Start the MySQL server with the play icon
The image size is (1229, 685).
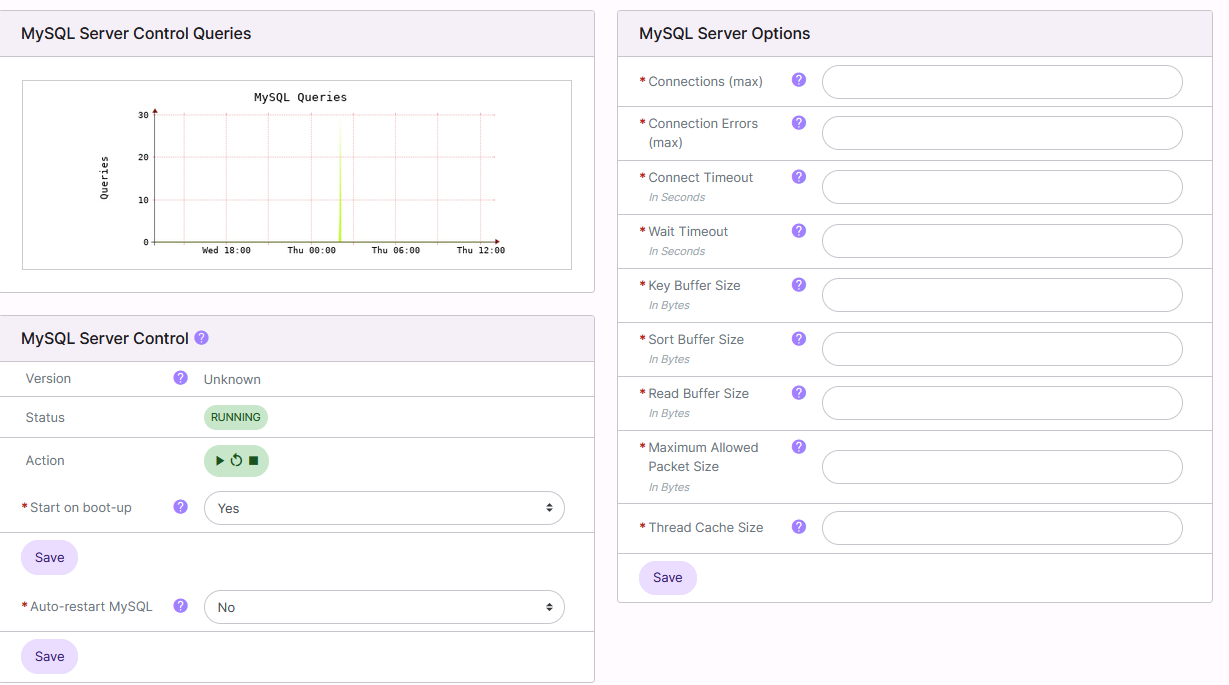220,460
